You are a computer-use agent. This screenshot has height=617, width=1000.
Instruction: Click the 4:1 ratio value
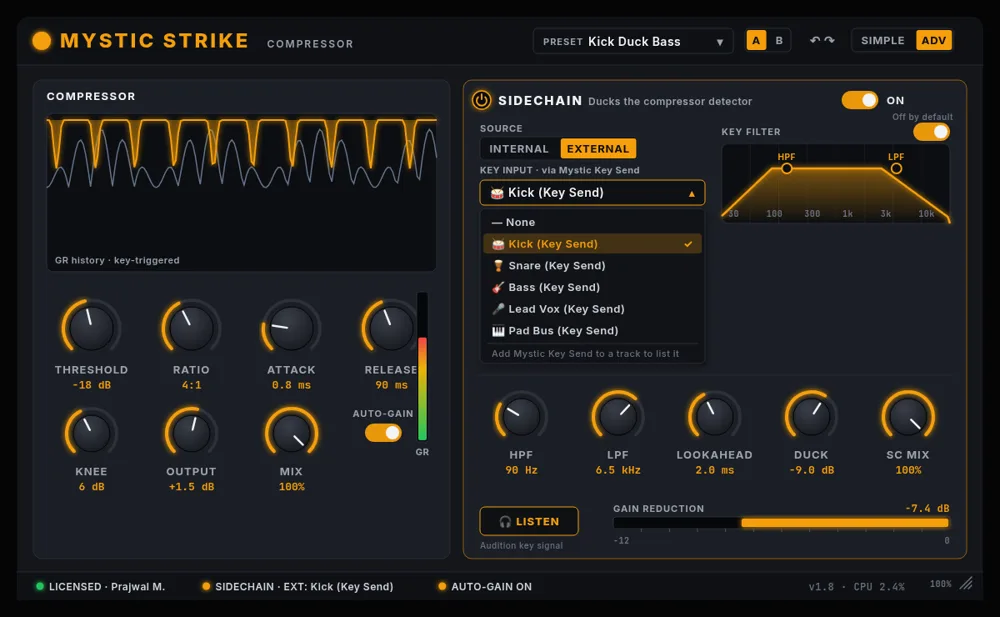191,385
